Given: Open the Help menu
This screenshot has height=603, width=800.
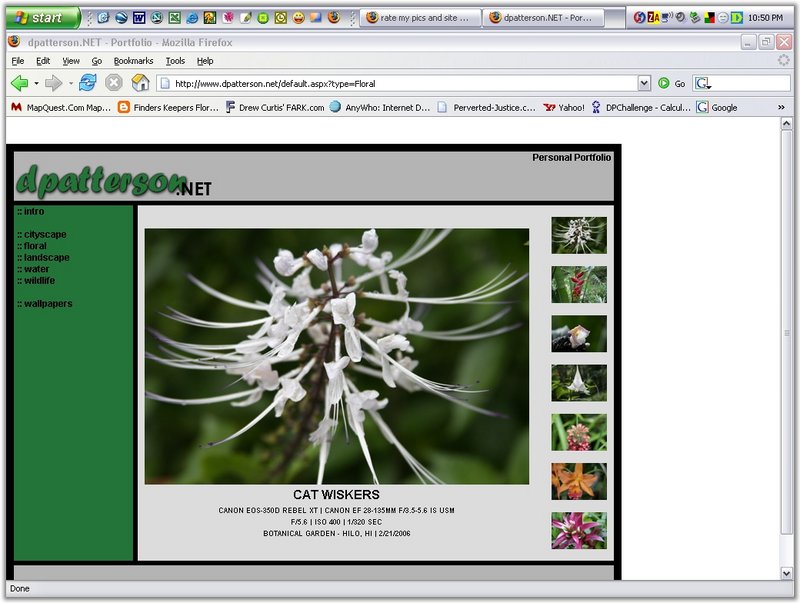Looking at the screenshot, I should pos(205,61).
